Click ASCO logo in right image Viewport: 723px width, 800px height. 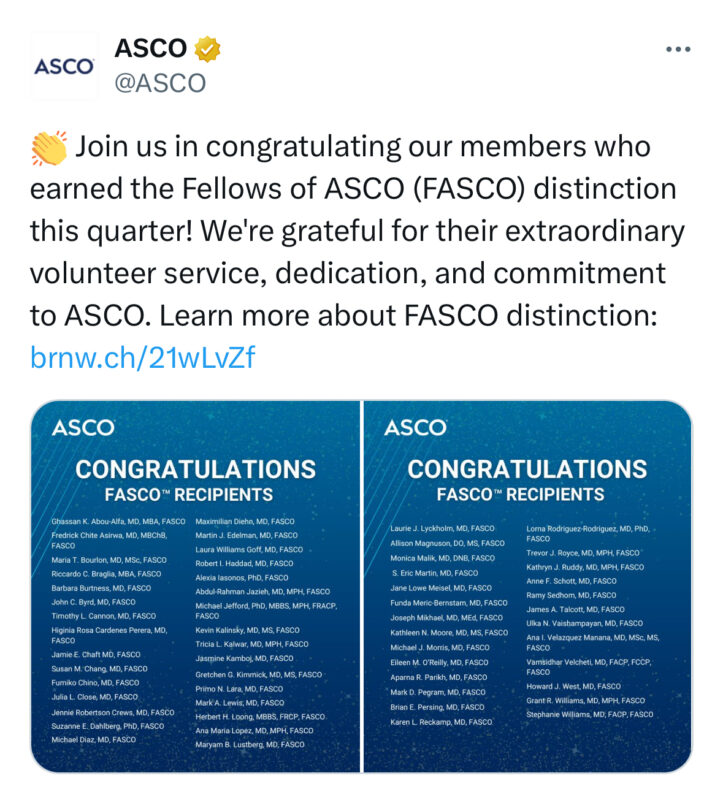click(415, 428)
